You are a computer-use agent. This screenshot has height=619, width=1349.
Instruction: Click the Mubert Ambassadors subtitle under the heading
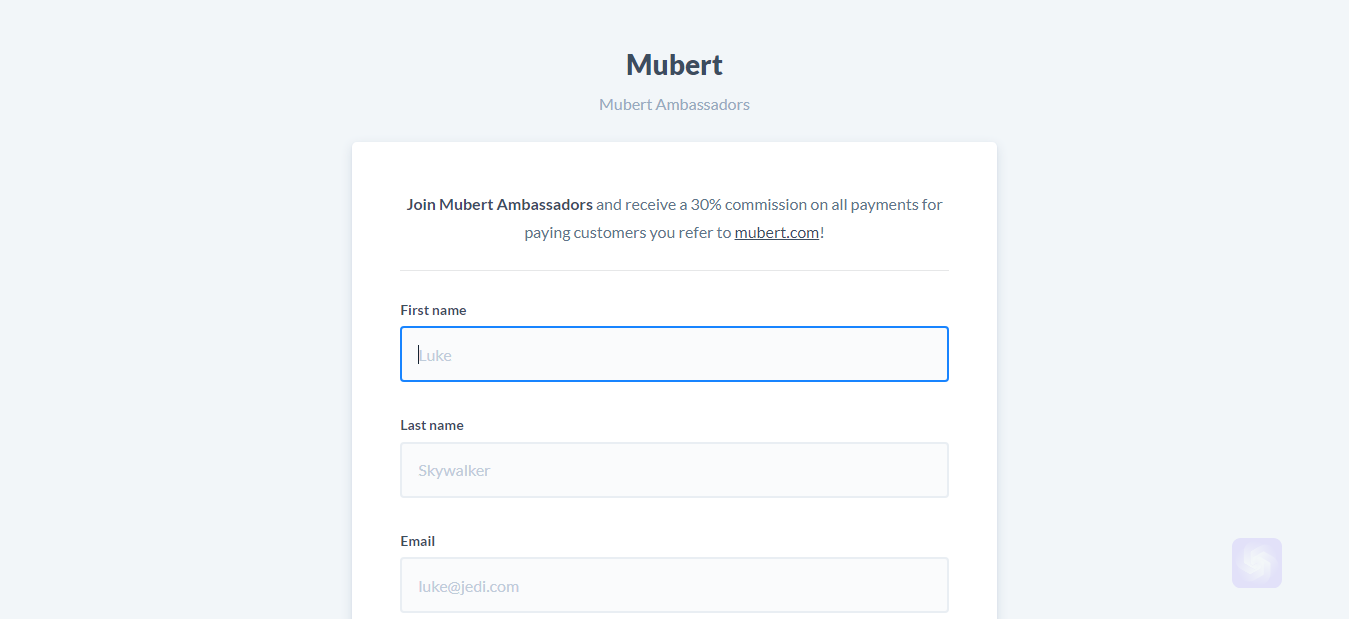pyautogui.click(x=674, y=104)
